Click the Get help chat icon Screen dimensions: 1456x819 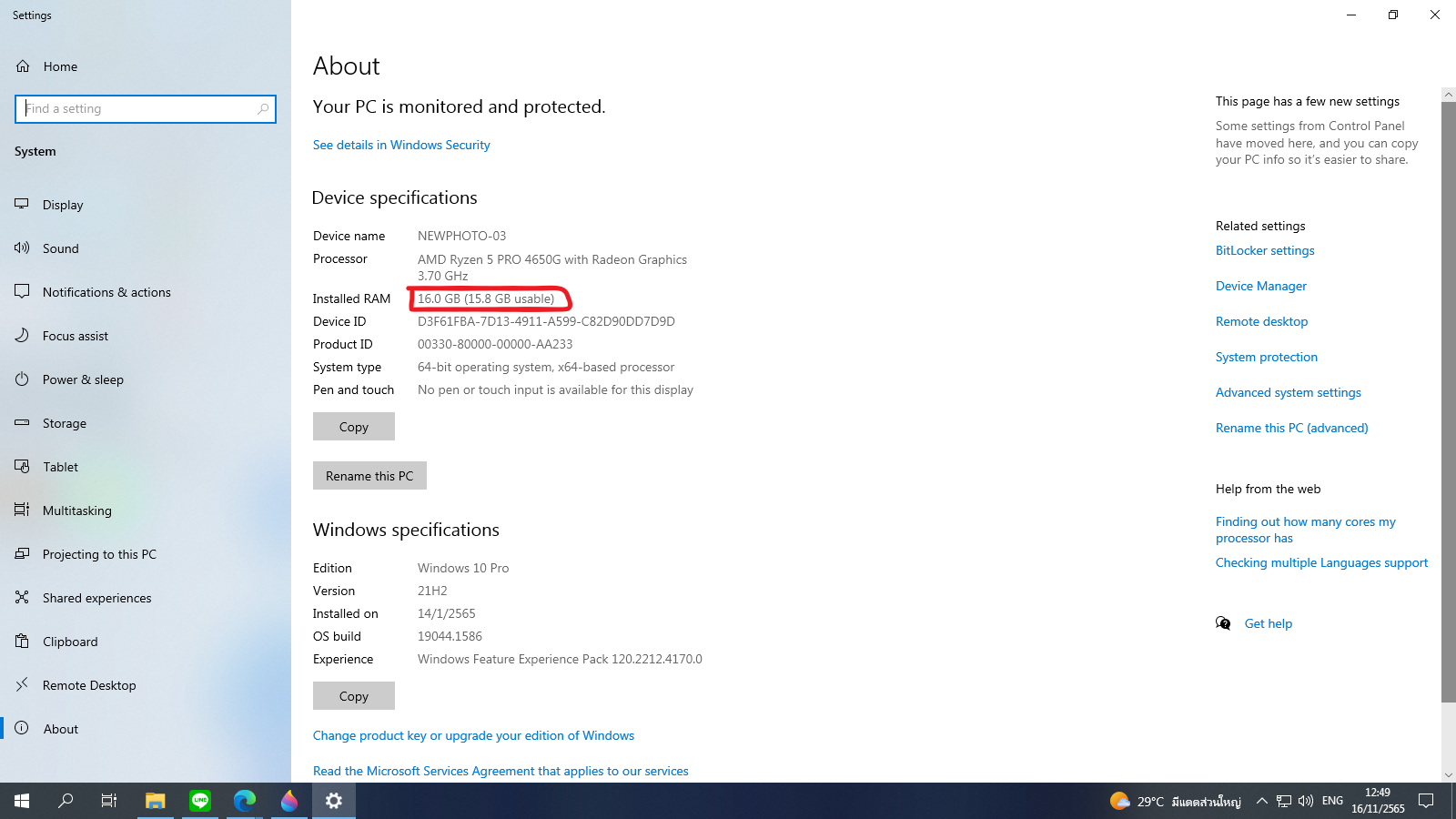(1223, 623)
